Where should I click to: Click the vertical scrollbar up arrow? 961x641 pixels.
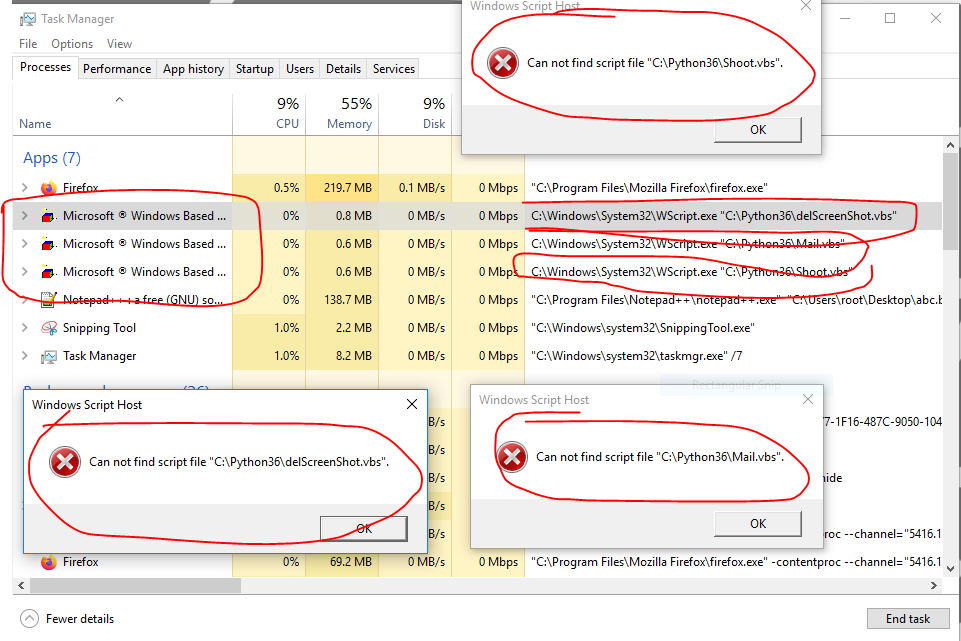click(950, 146)
